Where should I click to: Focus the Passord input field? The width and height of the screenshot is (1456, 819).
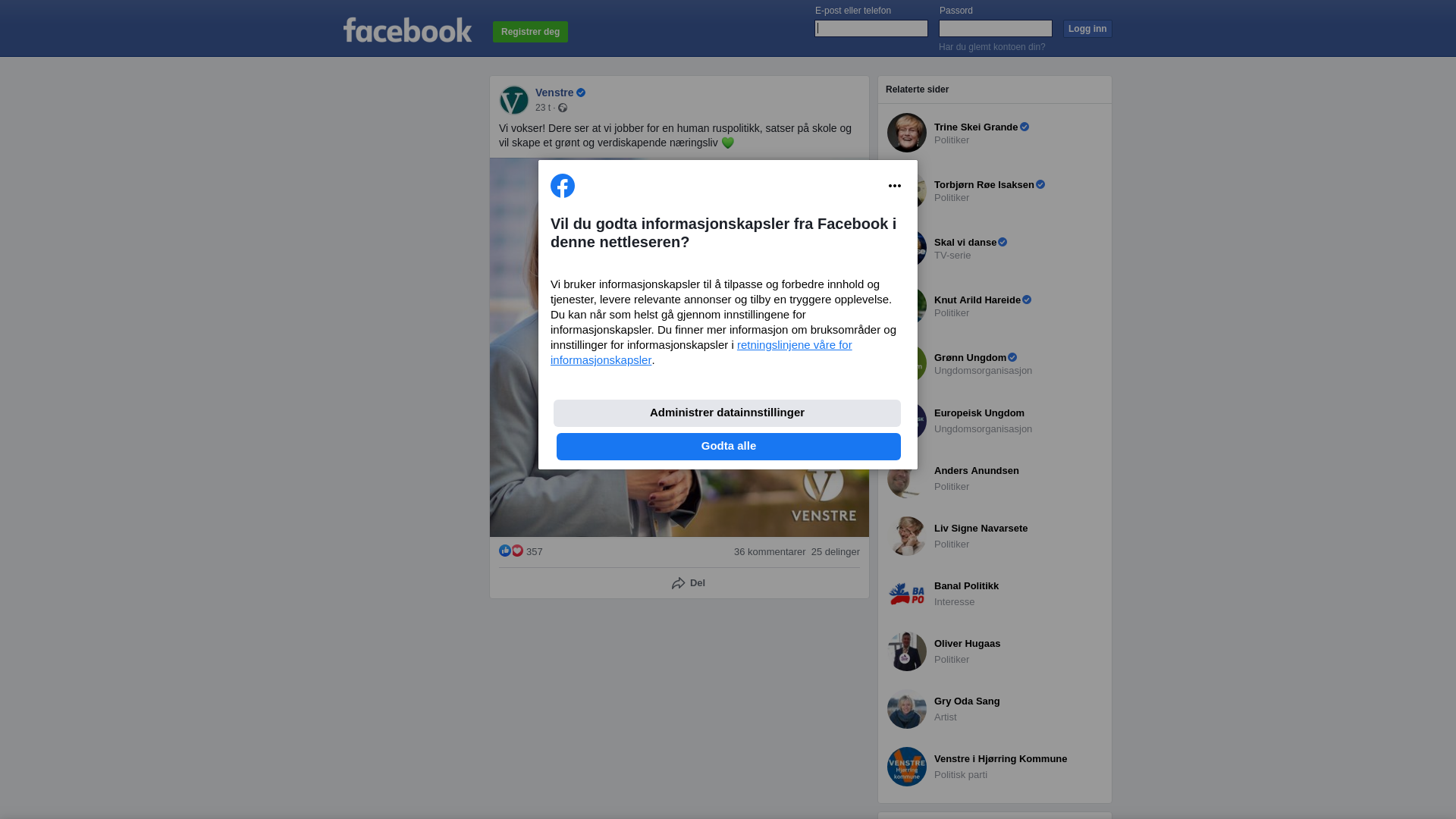point(996,29)
